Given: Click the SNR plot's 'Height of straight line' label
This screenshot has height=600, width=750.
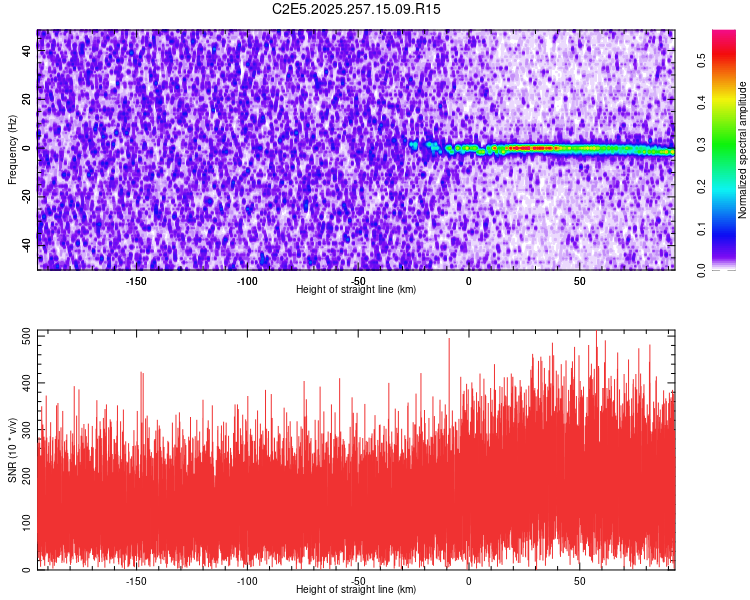Looking at the screenshot, I should [356, 589].
